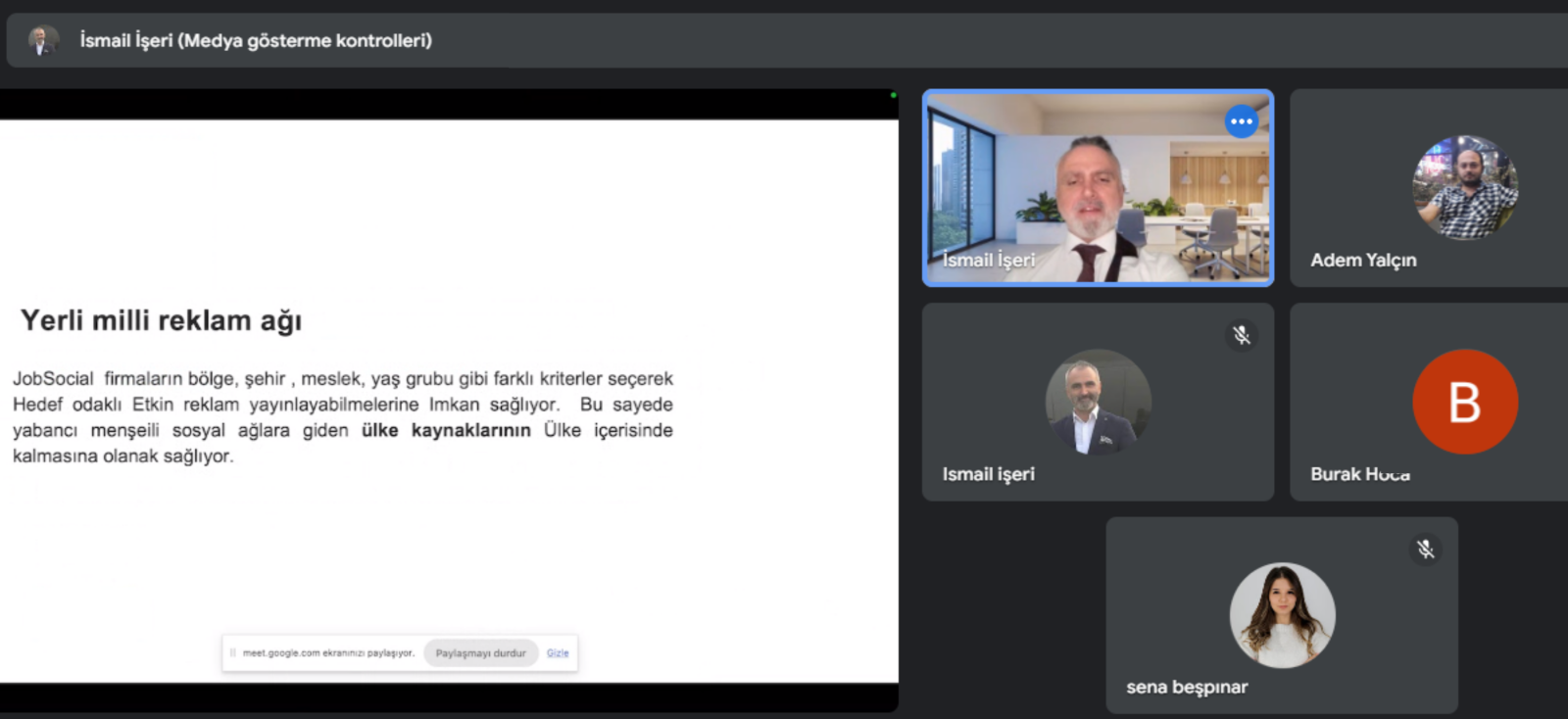Click Adem Yalçın's profile photo

pos(1465,187)
